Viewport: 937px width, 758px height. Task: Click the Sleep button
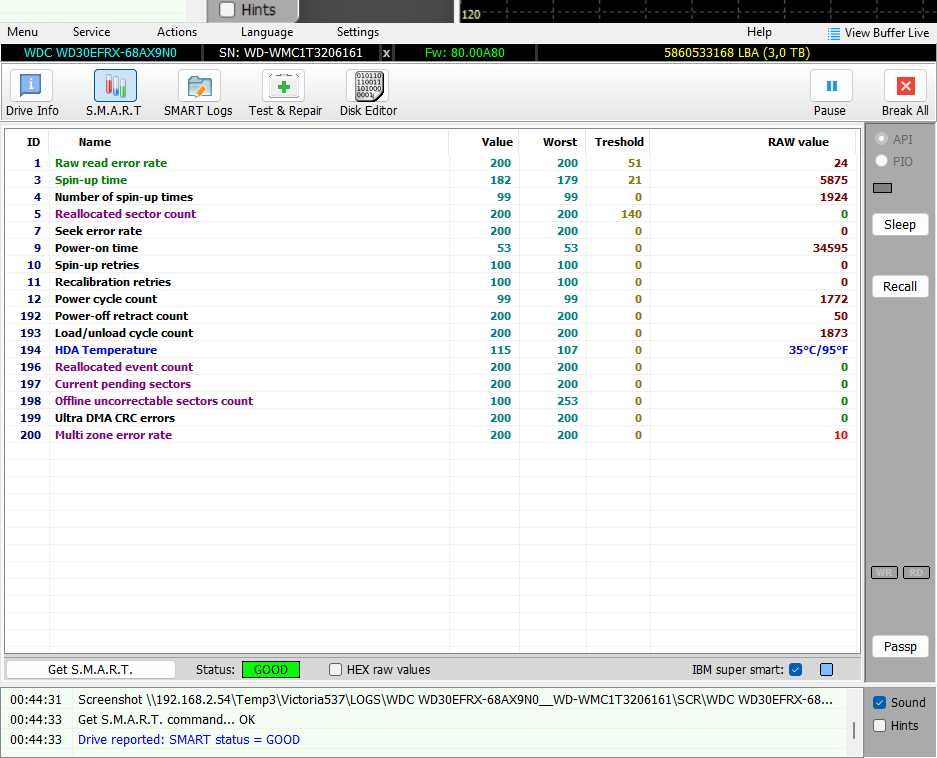[x=900, y=225]
